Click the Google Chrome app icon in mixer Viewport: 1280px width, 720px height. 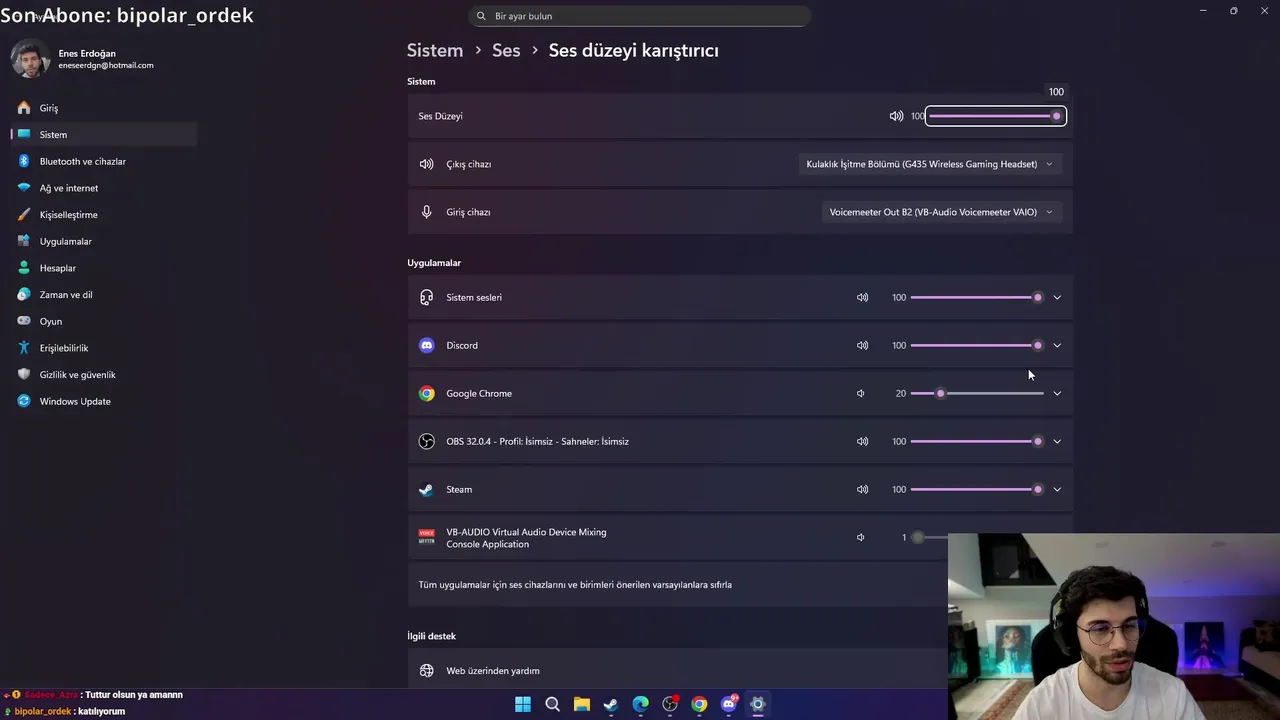click(x=427, y=393)
